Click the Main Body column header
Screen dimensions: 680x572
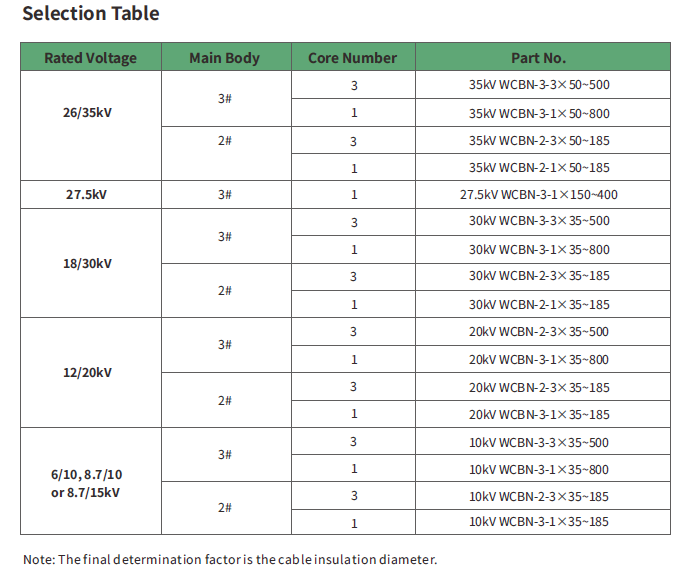pos(224,58)
